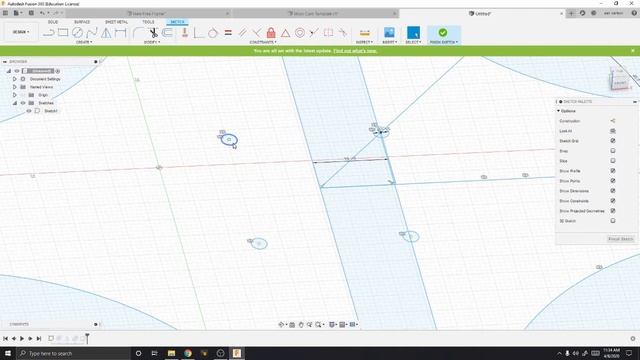Viewport: 640px width, 360px height.
Task: Apply the Equal constraint
Action: [x=228, y=33]
